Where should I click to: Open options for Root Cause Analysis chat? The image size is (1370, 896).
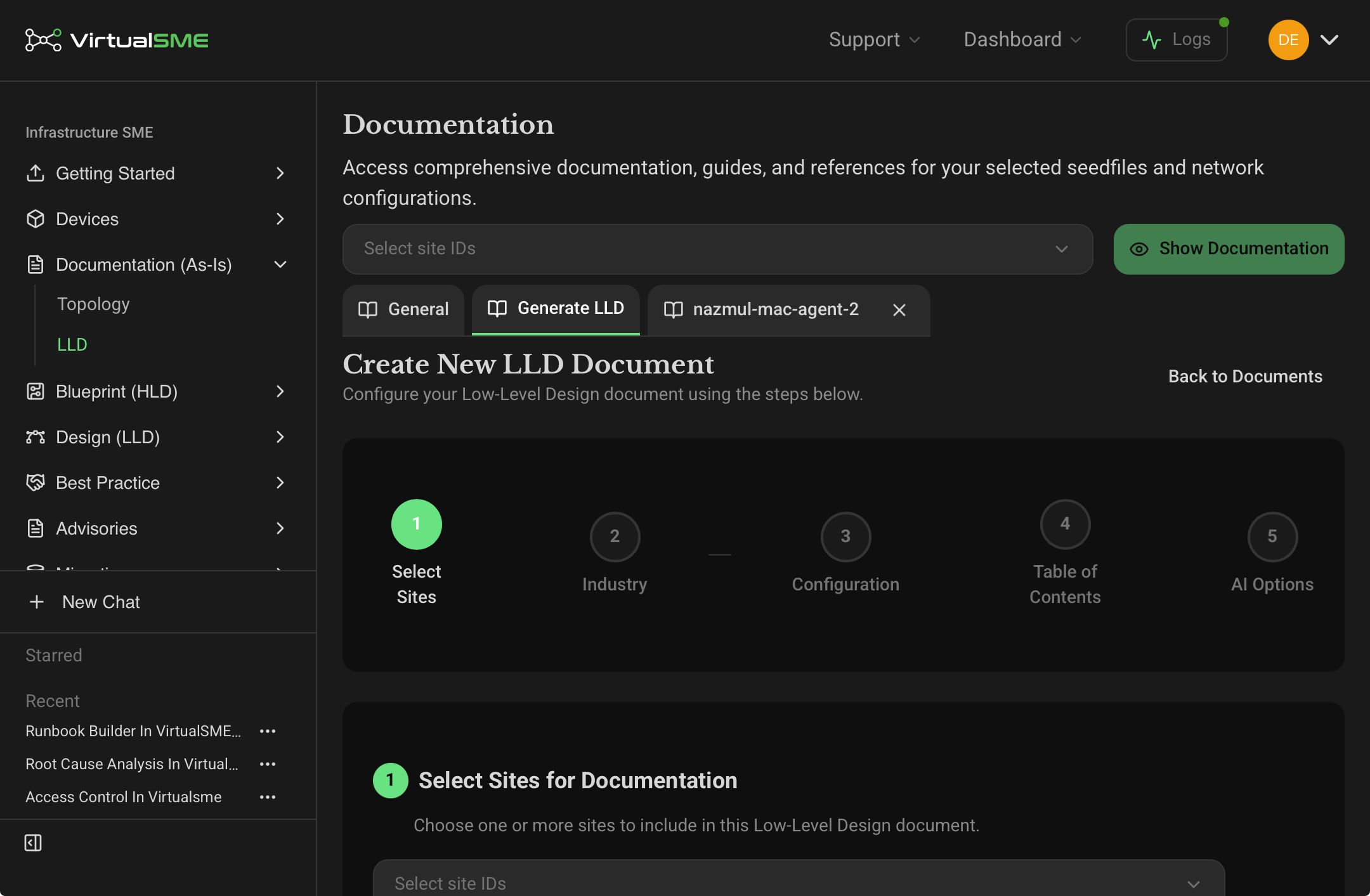click(268, 764)
